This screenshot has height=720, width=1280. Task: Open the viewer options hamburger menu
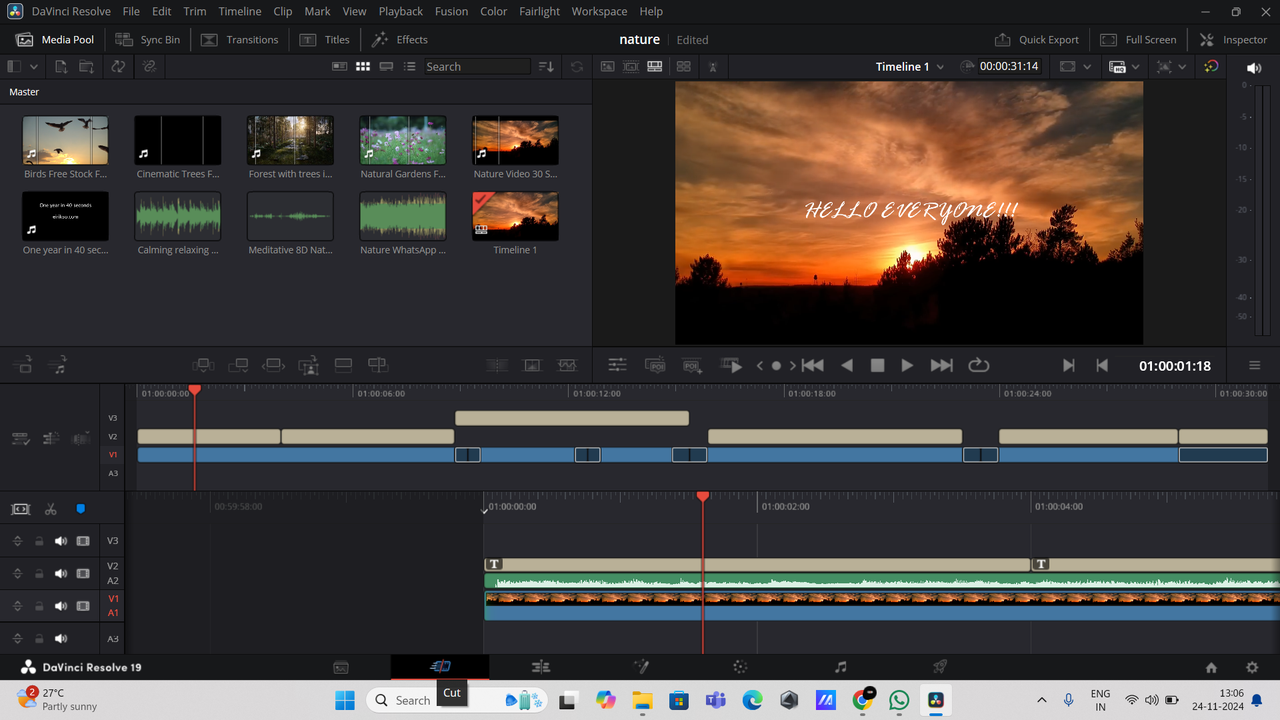coord(1255,366)
